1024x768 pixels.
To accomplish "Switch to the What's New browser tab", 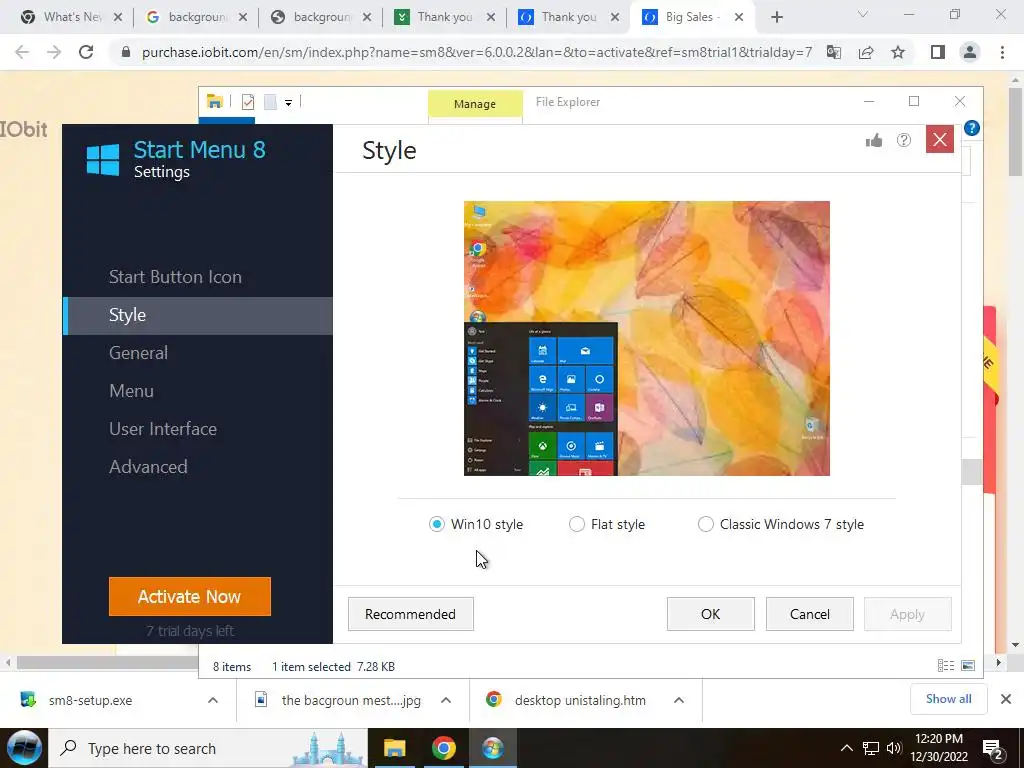I will click(x=71, y=17).
